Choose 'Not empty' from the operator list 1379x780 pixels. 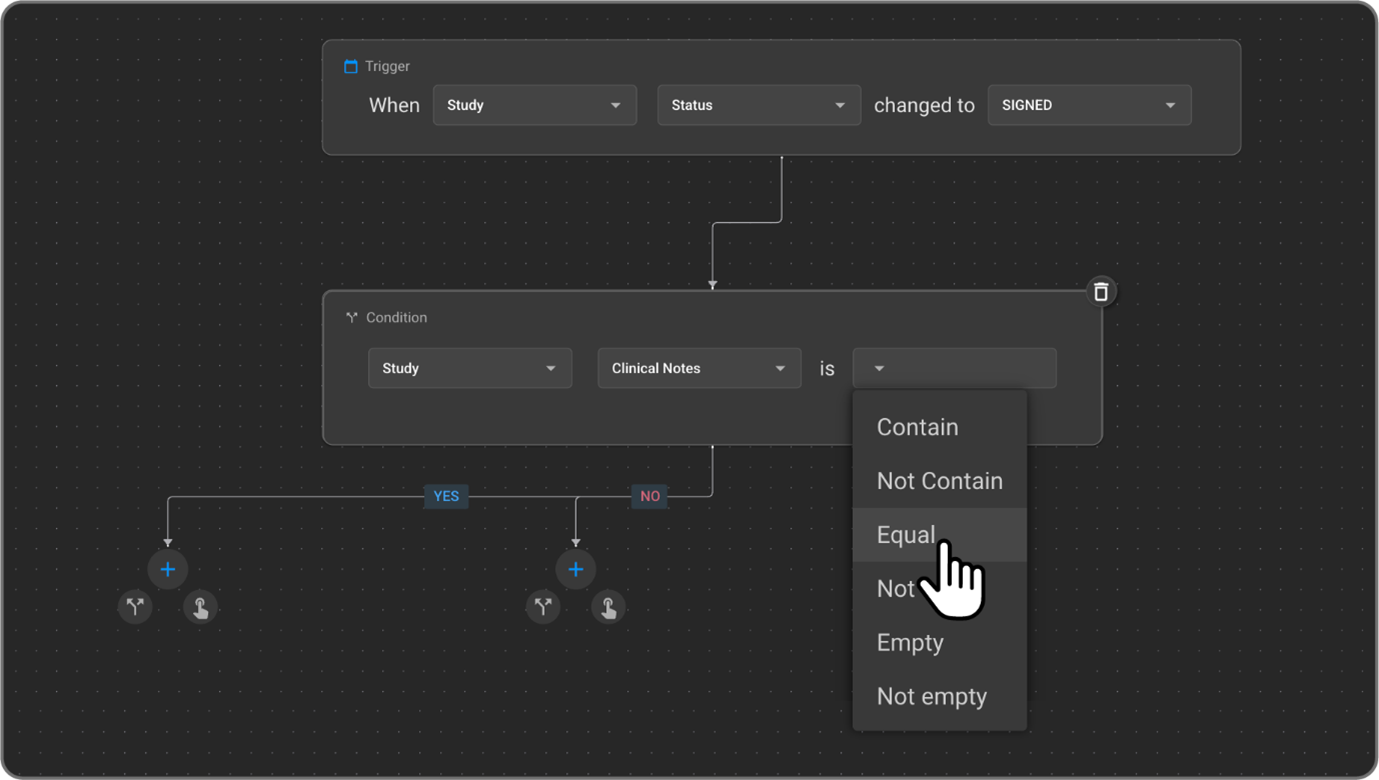pyautogui.click(x=931, y=697)
